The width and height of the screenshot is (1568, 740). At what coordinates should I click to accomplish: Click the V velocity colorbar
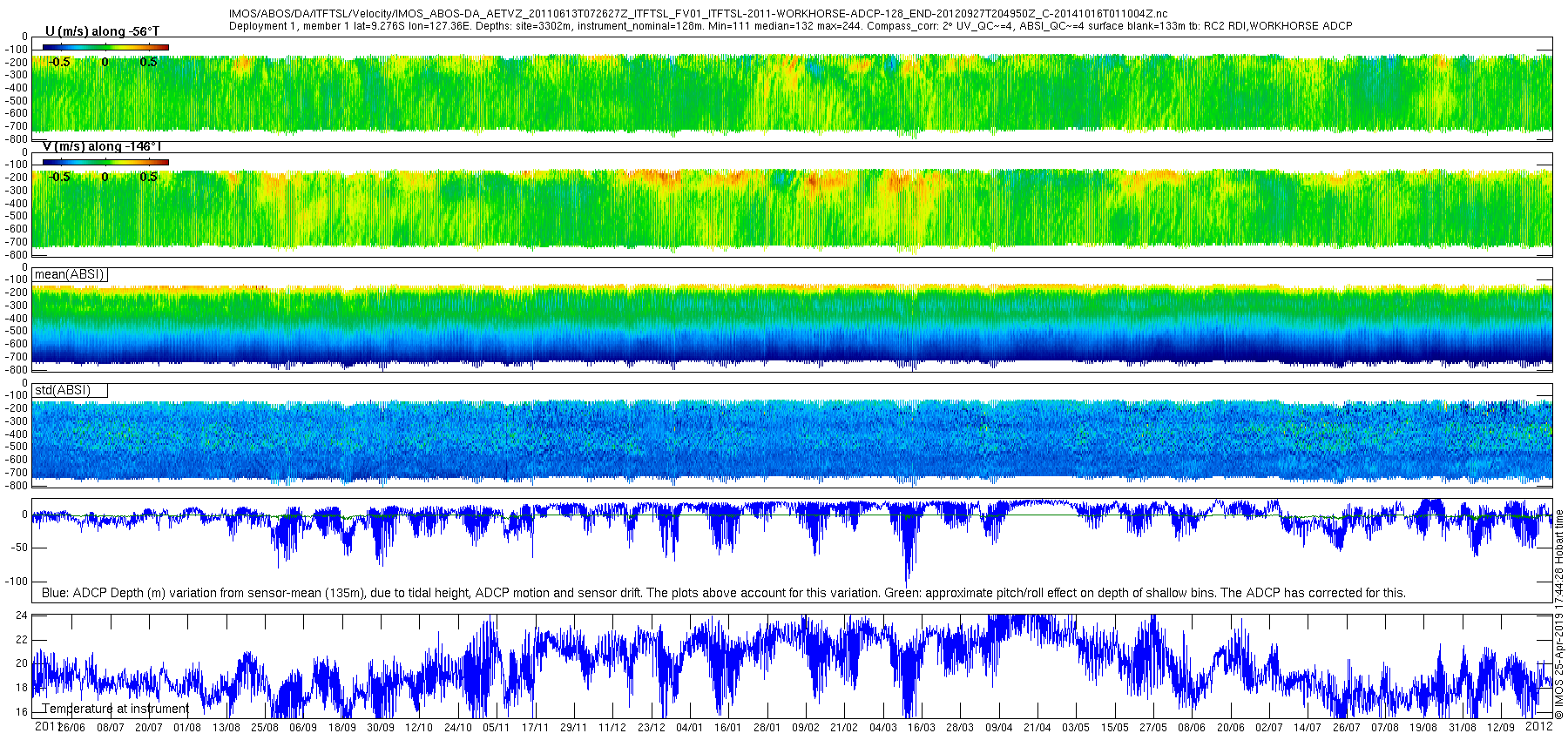click(105, 162)
